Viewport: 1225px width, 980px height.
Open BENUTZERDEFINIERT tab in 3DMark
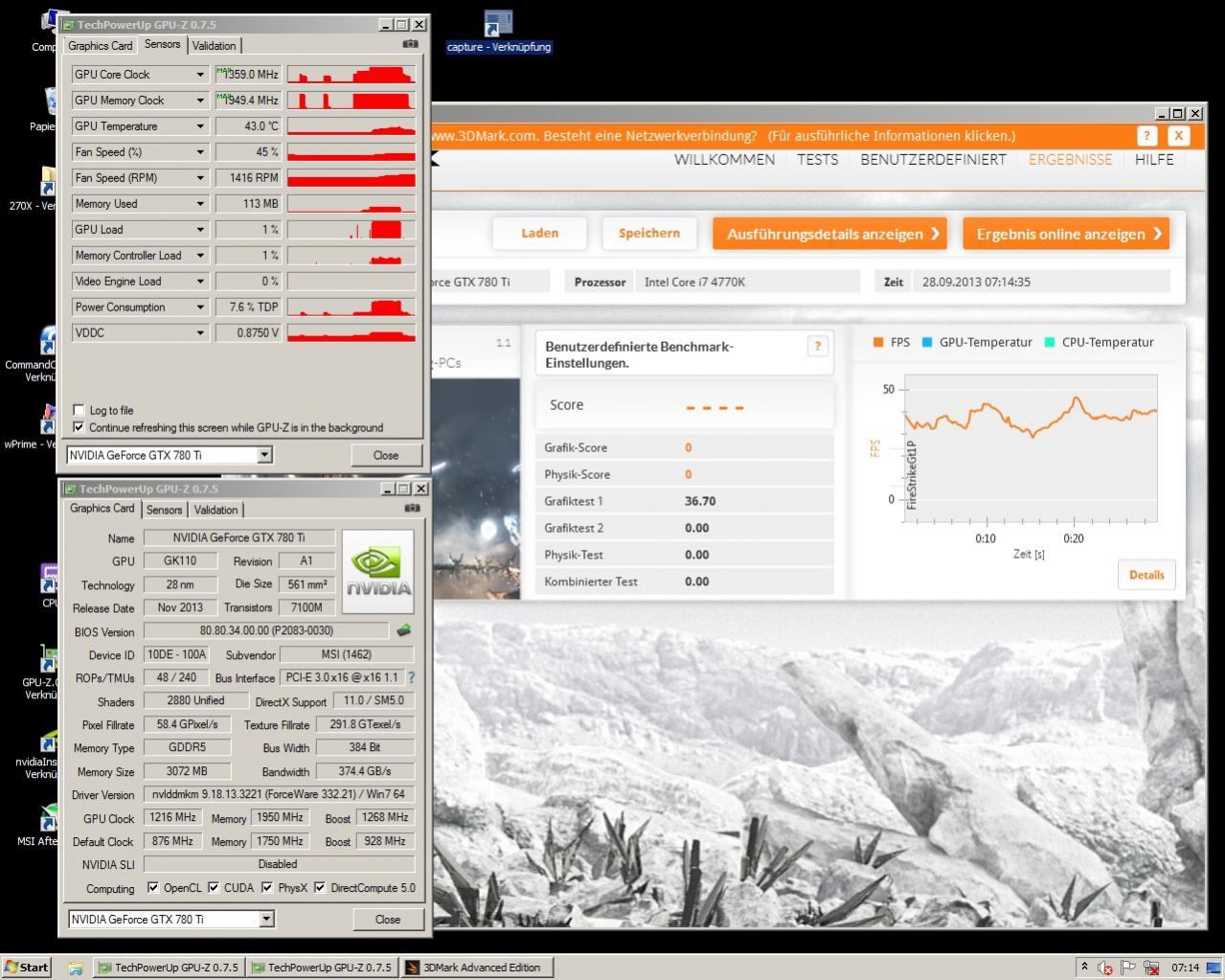coord(933,160)
